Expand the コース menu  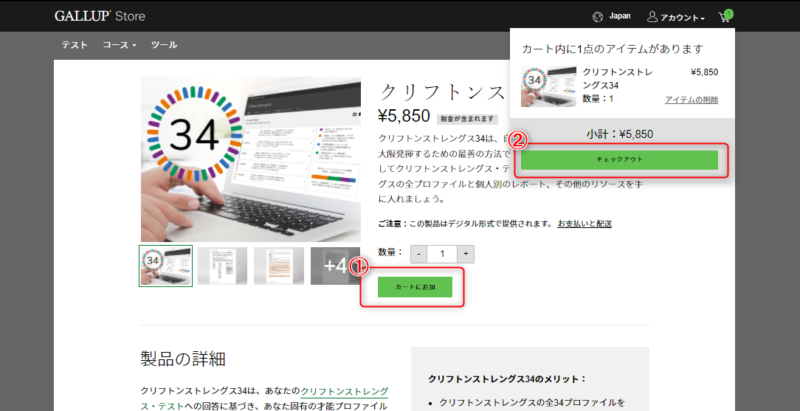pos(119,45)
